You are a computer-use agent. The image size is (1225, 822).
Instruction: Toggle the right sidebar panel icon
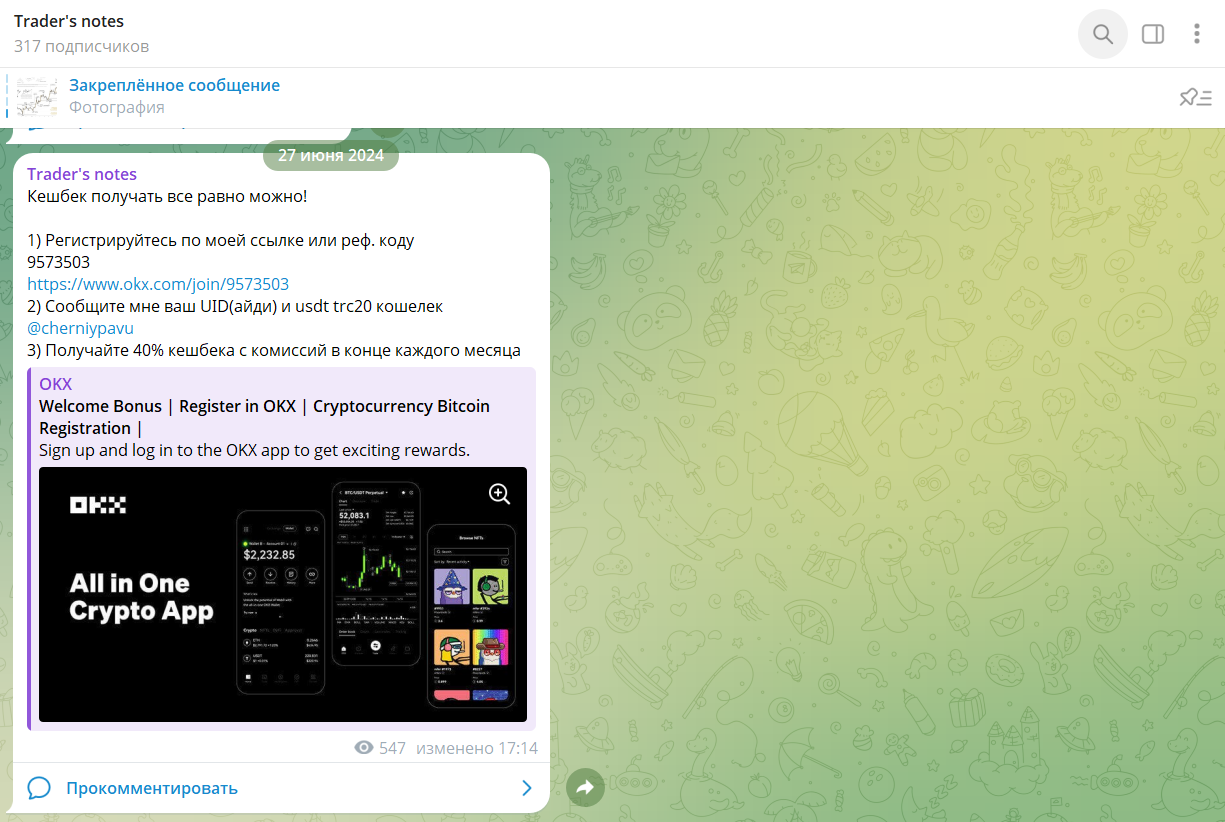[x=1153, y=34]
